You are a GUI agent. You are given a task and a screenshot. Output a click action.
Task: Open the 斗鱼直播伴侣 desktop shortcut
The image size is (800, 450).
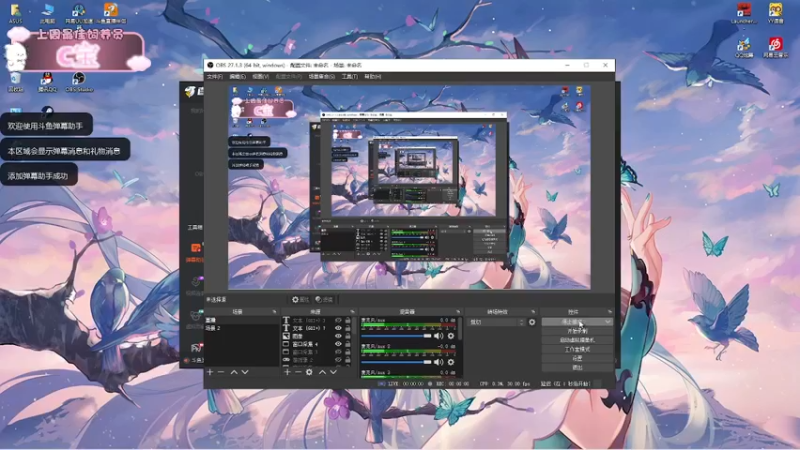(x=111, y=13)
